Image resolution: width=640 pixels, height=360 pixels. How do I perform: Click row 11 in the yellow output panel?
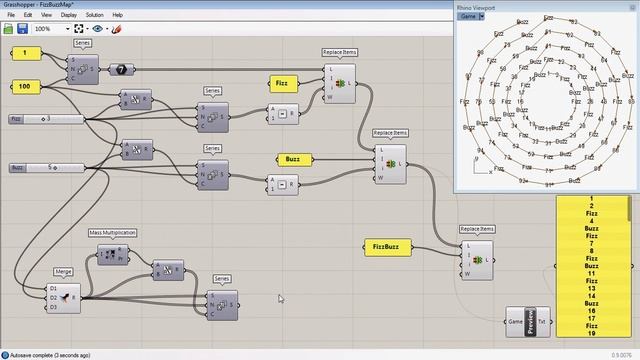[591, 273]
